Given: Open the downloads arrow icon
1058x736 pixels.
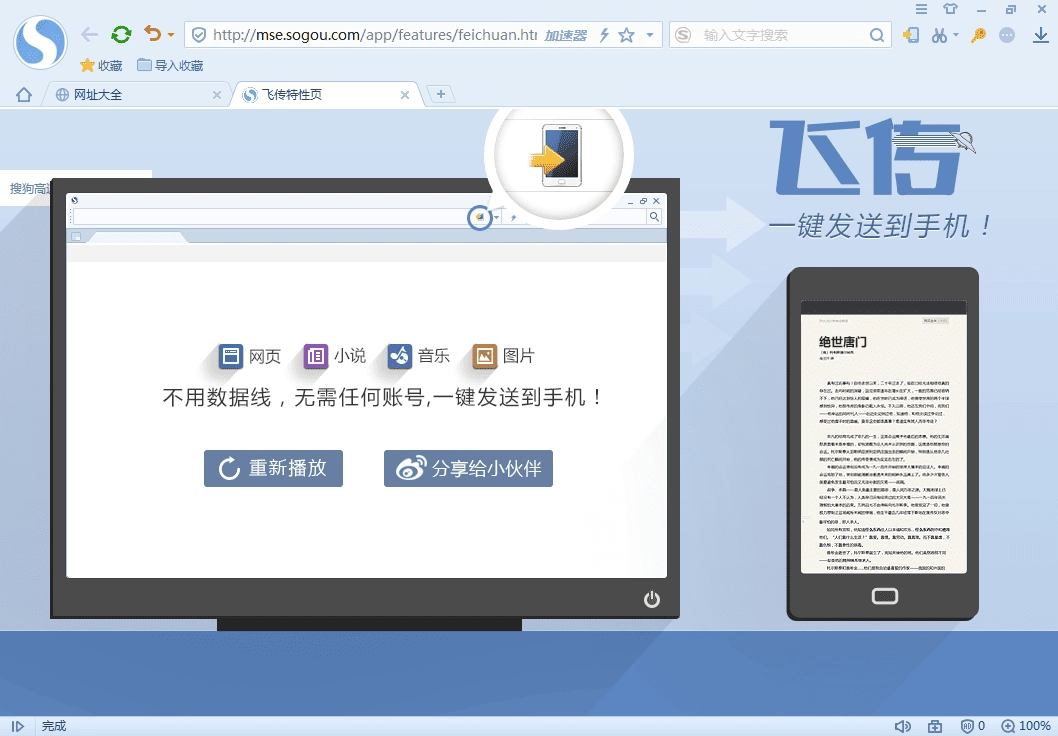Looking at the screenshot, I should [1041, 35].
